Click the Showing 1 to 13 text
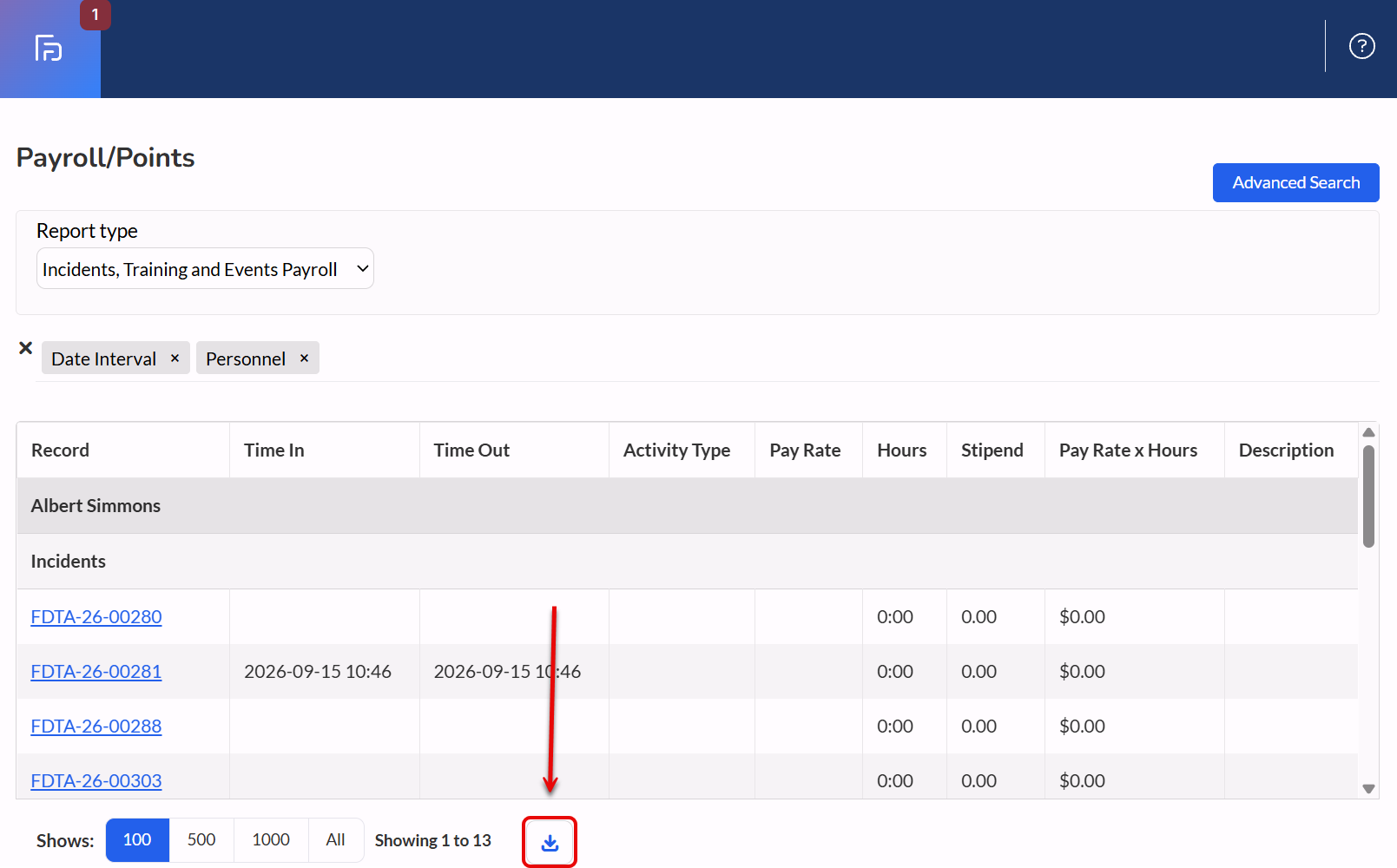This screenshot has height=868, width=1397. pos(433,840)
